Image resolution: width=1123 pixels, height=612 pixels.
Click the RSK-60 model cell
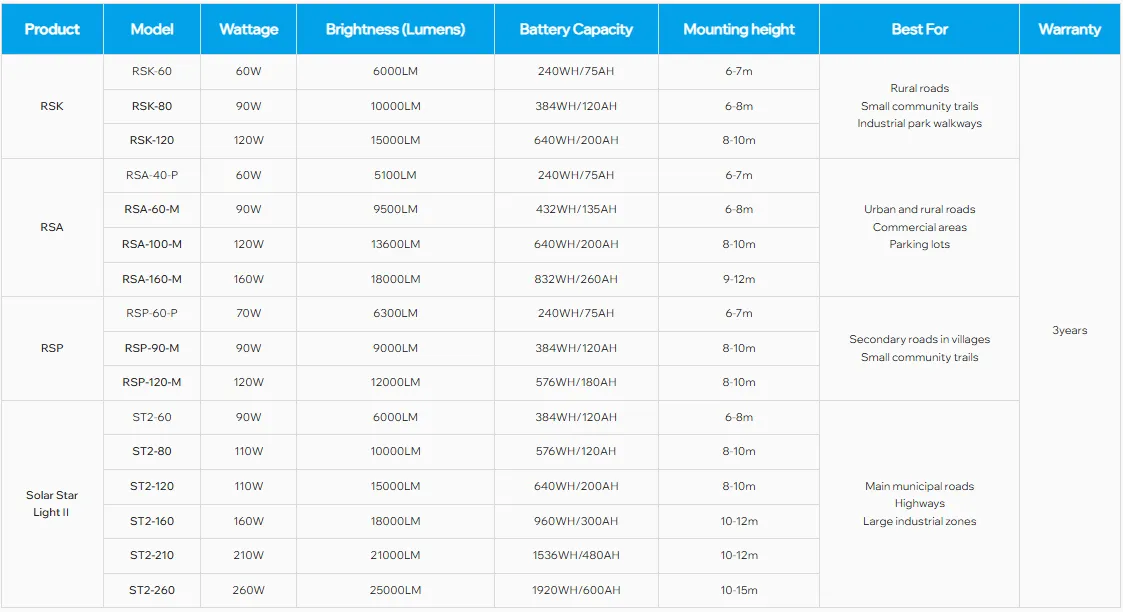point(152,72)
